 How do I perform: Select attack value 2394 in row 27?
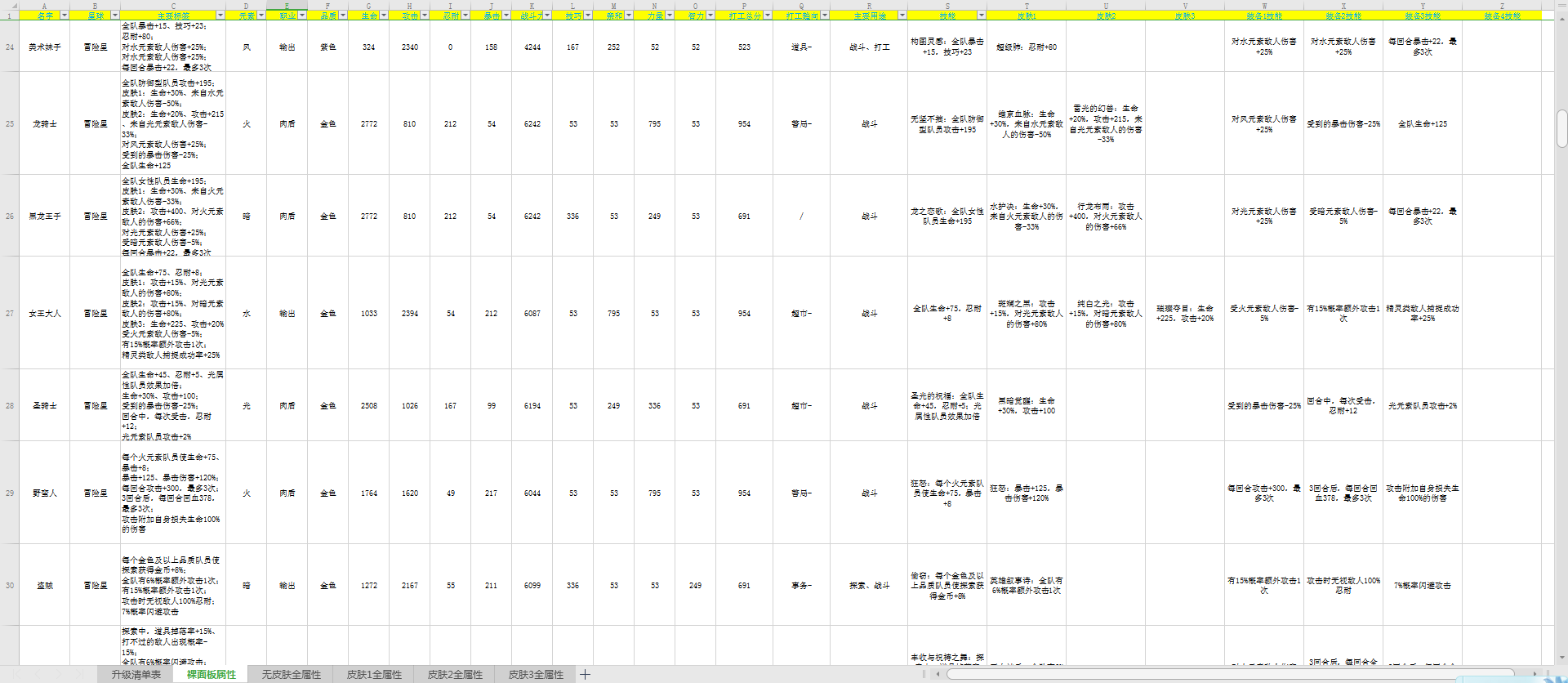click(410, 314)
